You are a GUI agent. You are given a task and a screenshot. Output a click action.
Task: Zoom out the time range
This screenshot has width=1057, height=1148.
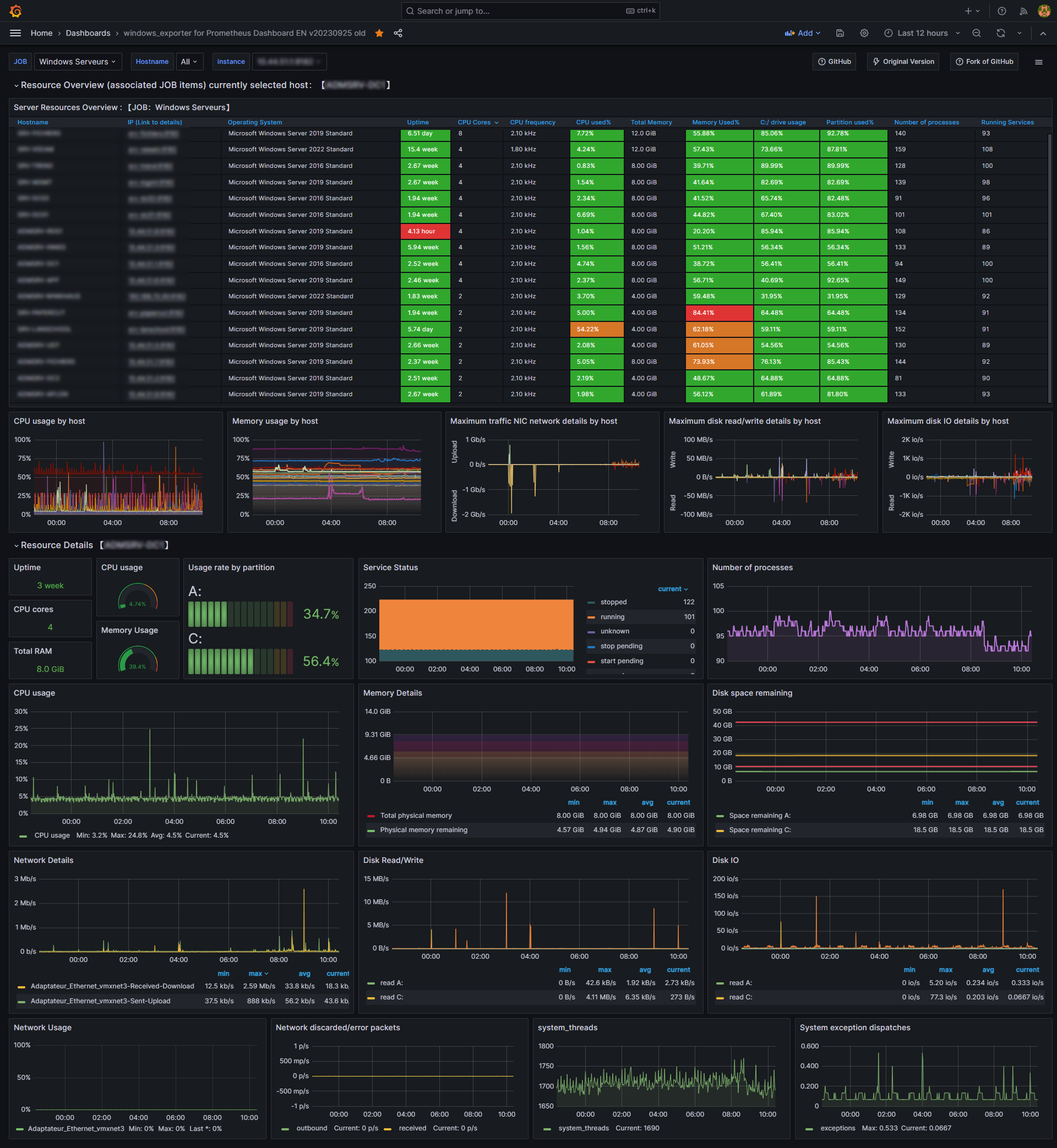coord(977,33)
